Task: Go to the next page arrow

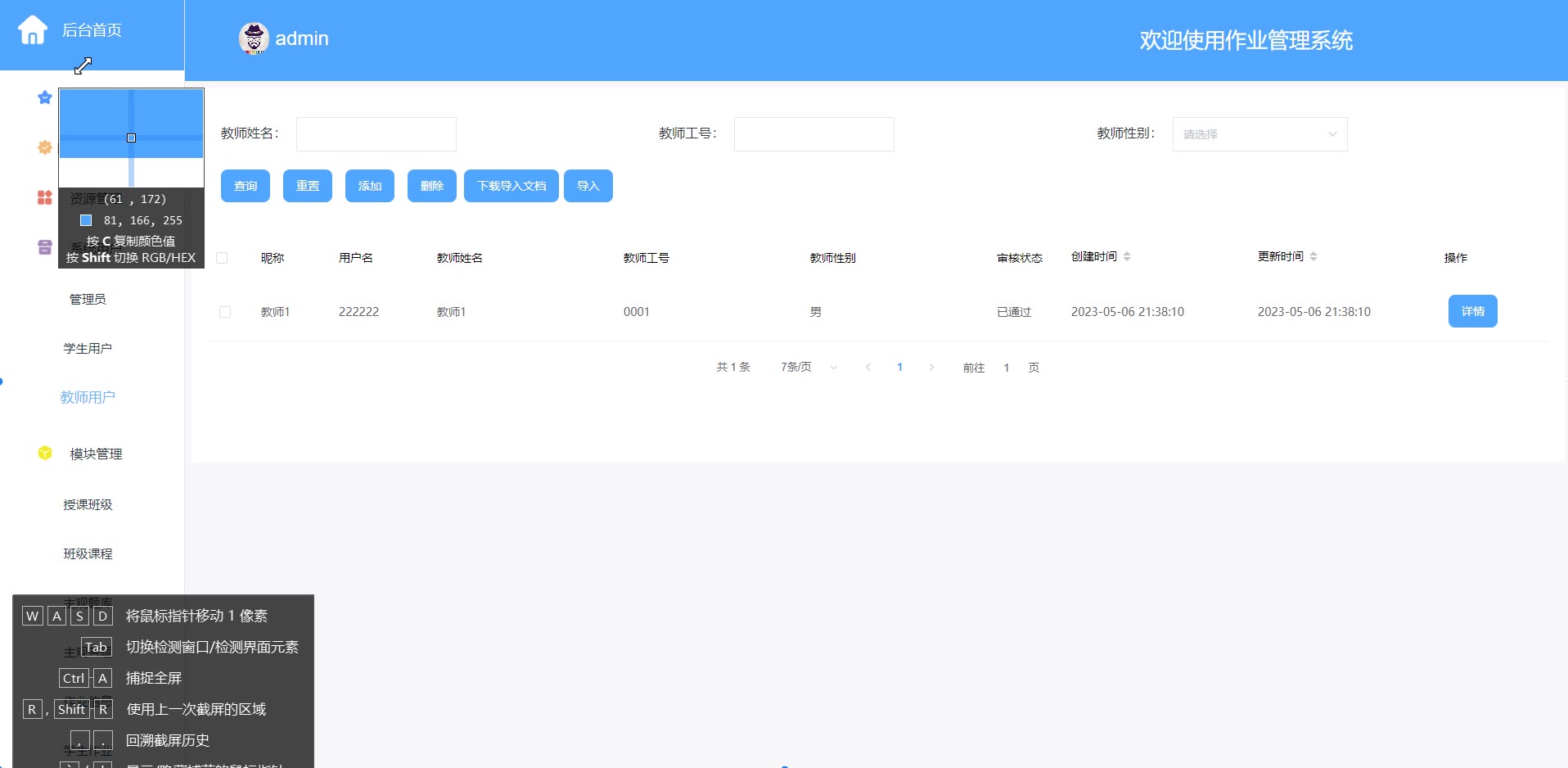Action: [x=931, y=368]
